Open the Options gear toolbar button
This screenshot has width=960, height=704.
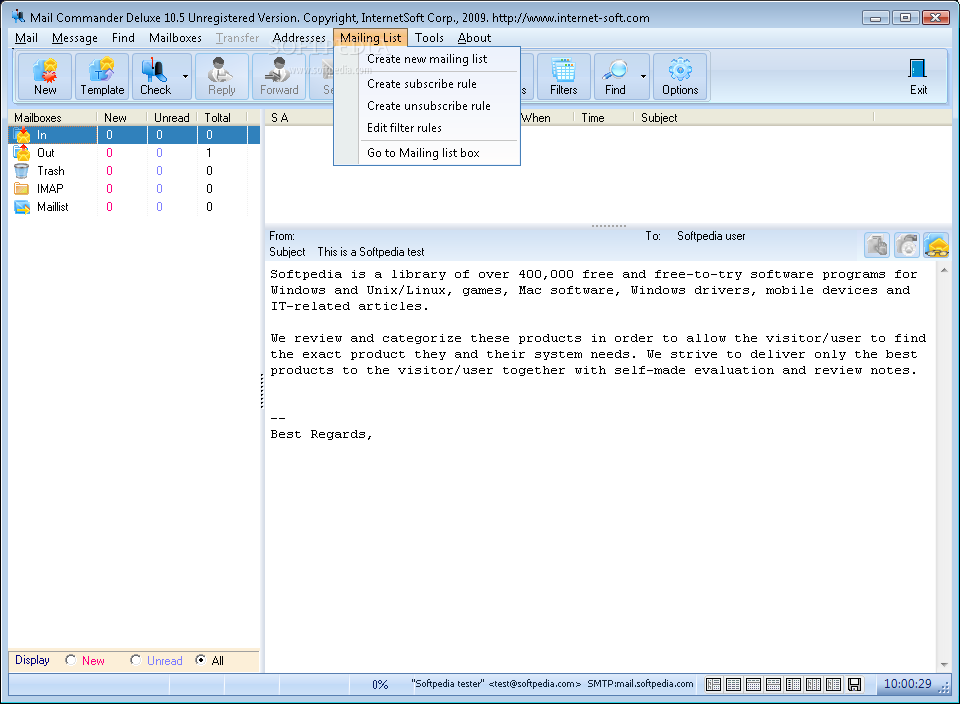pos(680,77)
